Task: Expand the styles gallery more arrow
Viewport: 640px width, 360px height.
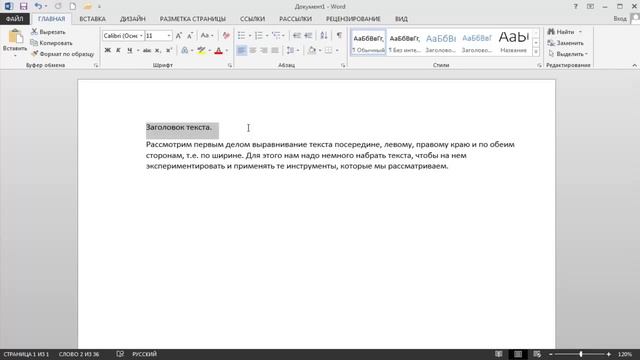Action: click(x=536, y=52)
